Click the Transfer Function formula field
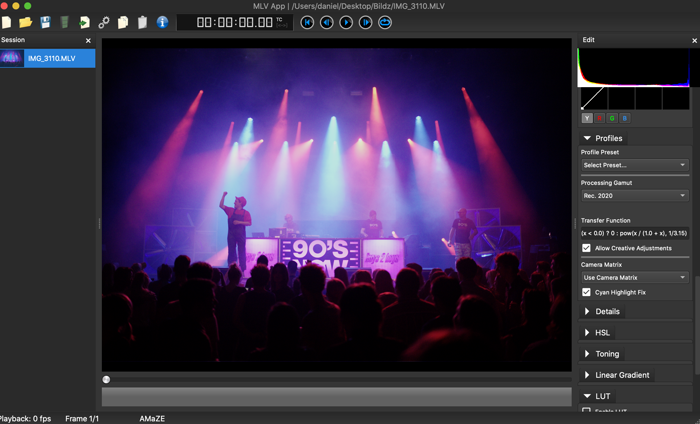Image resolution: width=700 pixels, height=424 pixels. point(634,233)
